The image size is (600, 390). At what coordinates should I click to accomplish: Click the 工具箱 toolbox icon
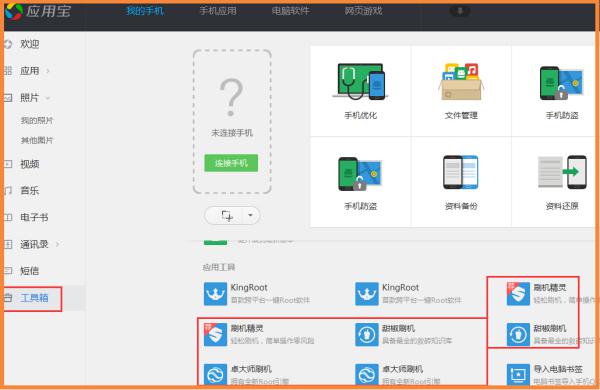(8, 298)
